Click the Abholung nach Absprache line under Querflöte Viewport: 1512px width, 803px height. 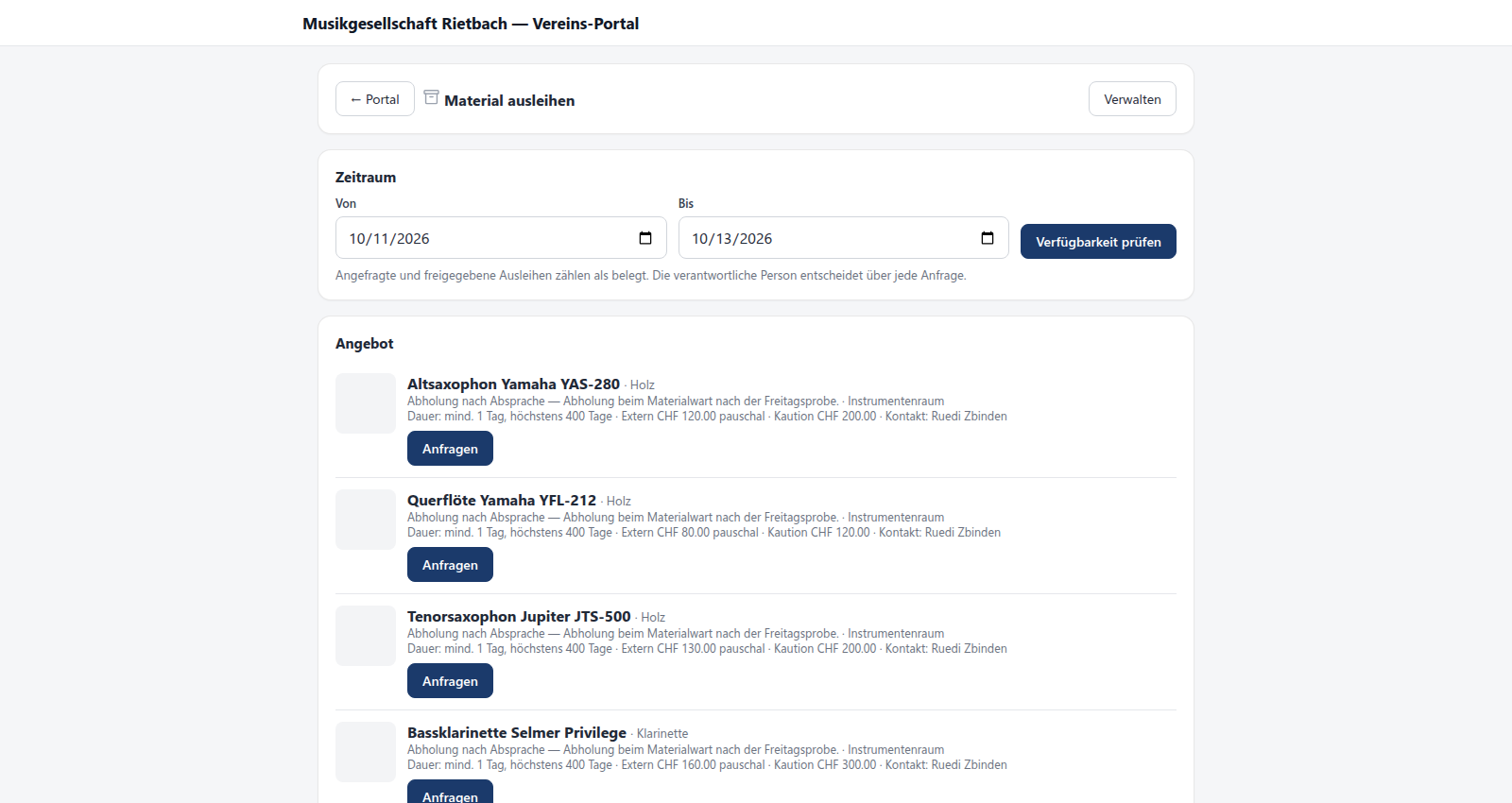click(676, 518)
